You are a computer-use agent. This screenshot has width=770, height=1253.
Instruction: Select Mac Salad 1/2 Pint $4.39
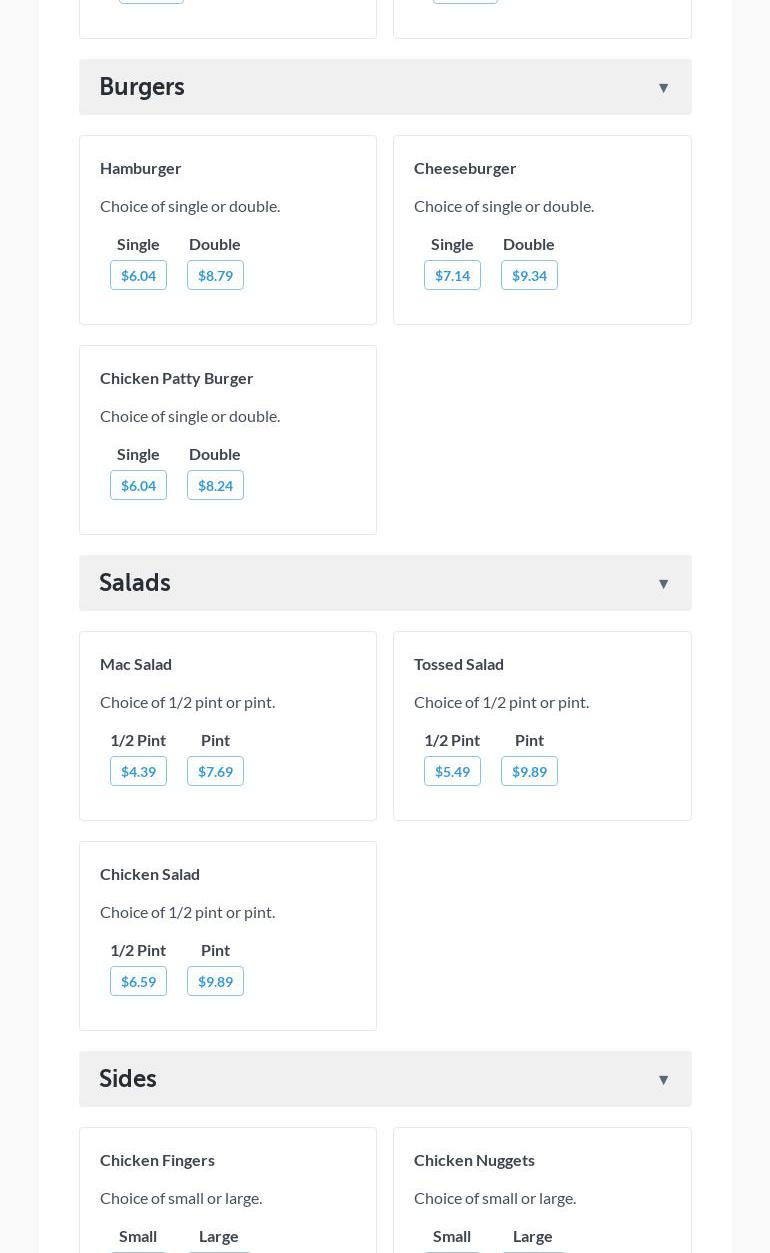[138, 772]
